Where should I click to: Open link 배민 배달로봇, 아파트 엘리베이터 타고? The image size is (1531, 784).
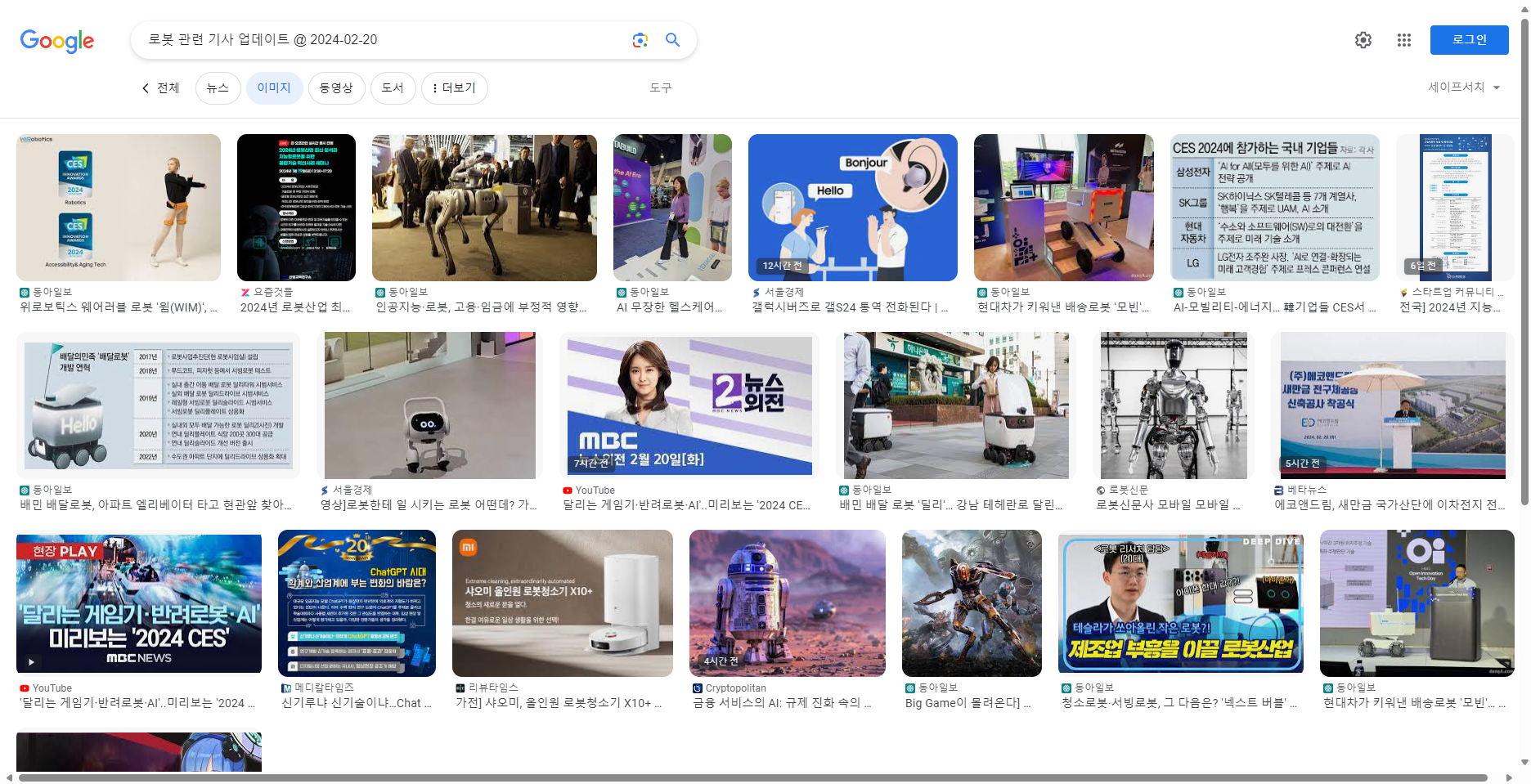tap(156, 505)
